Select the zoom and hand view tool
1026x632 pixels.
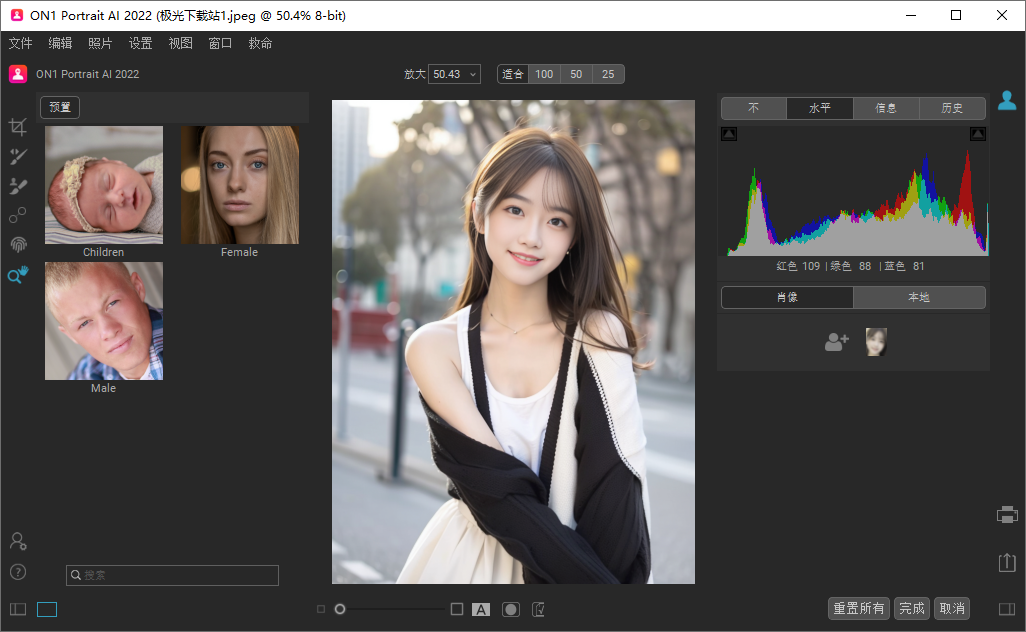pyautogui.click(x=18, y=275)
